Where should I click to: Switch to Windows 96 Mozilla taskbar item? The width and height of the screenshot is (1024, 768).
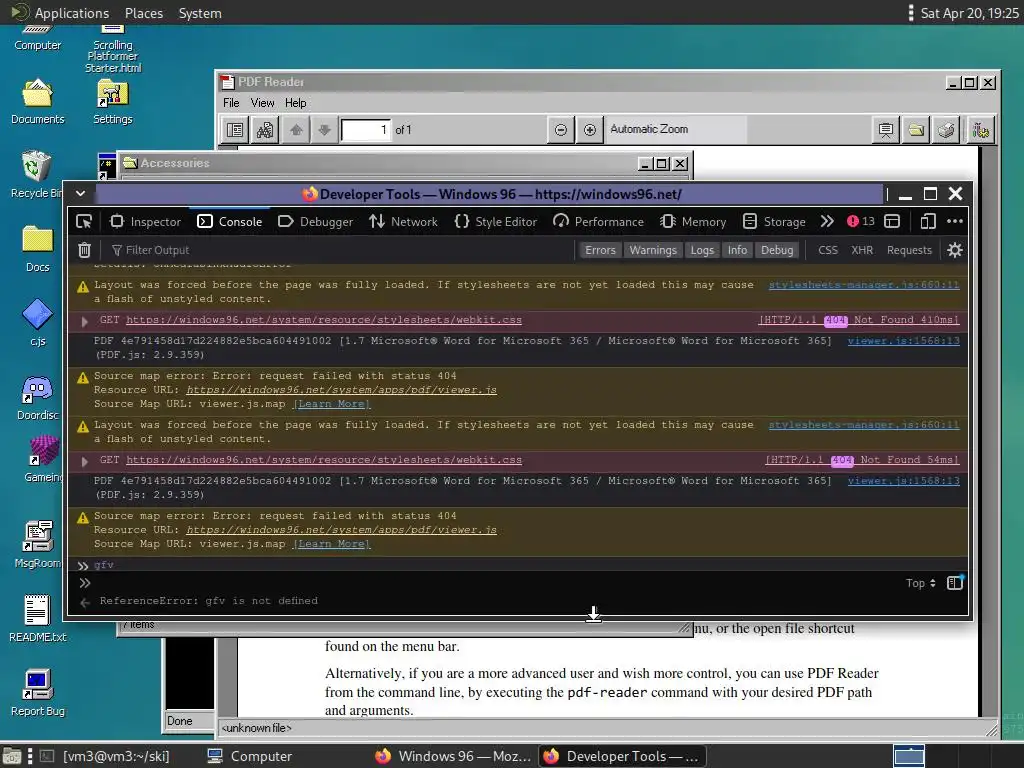point(453,756)
